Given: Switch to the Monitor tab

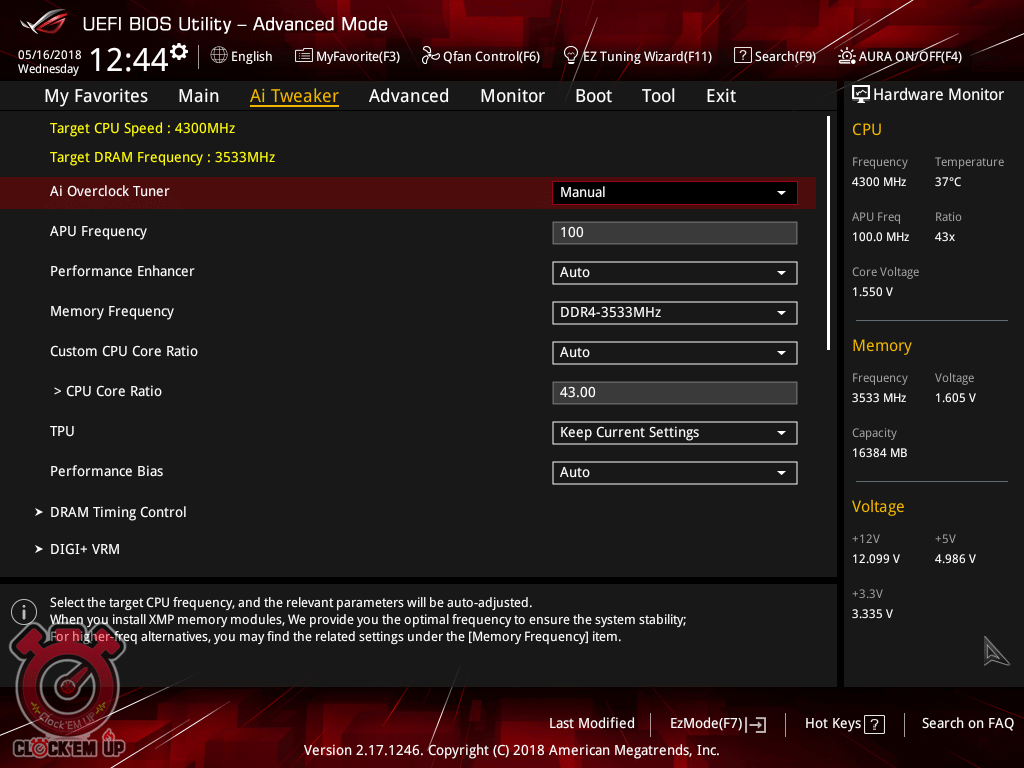Looking at the screenshot, I should tap(512, 96).
